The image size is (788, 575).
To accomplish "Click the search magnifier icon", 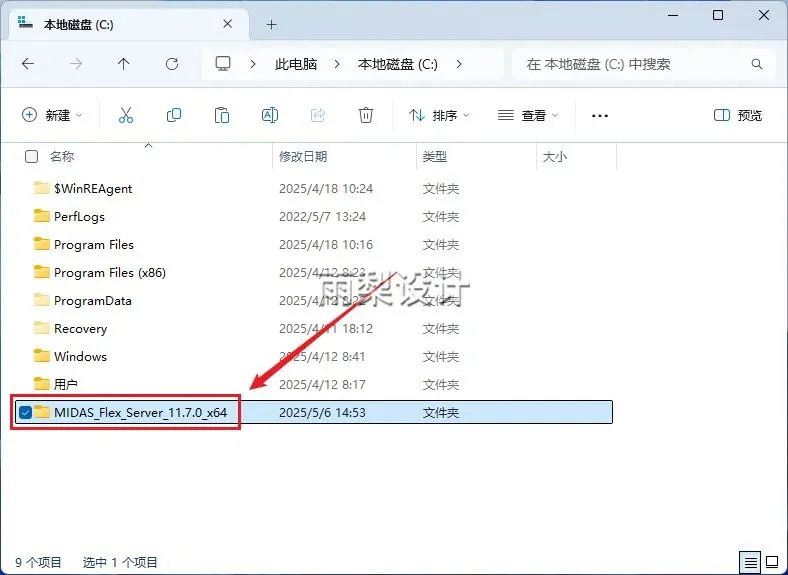I will pyautogui.click(x=757, y=64).
